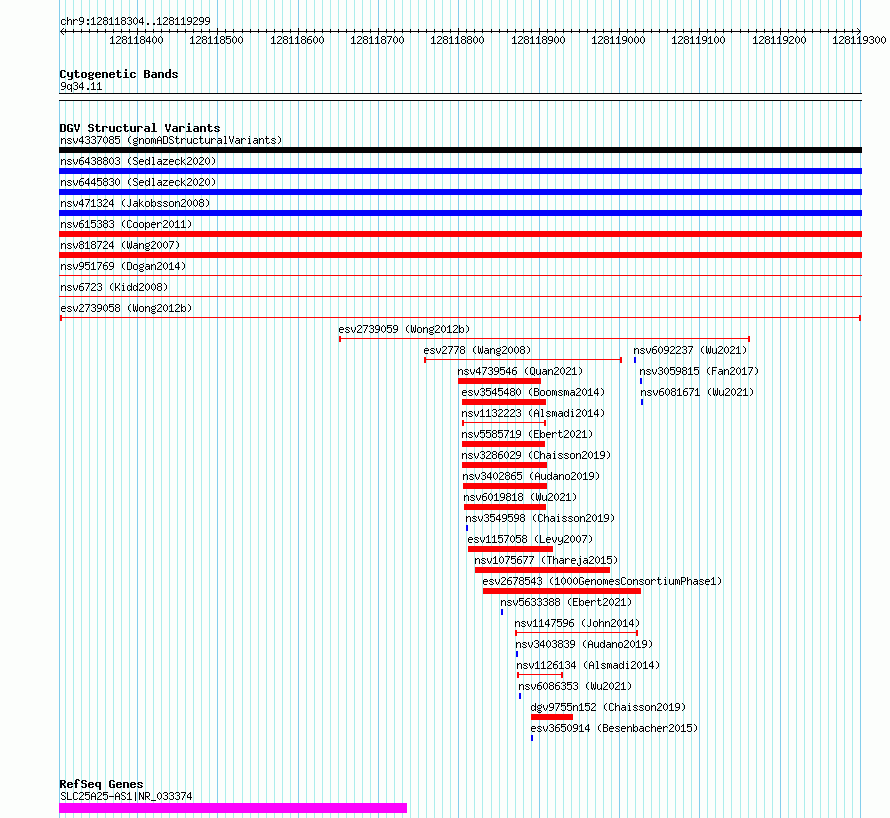The width and height of the screenshot is (890, 818).
Task: Click the thin red line under nsv1147596
Action: click(x=577, y=633)
